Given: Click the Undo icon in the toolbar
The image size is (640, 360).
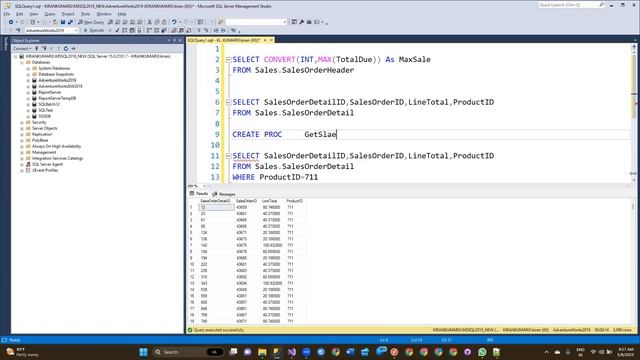Looking at the screenshot, I should (174, 22).
